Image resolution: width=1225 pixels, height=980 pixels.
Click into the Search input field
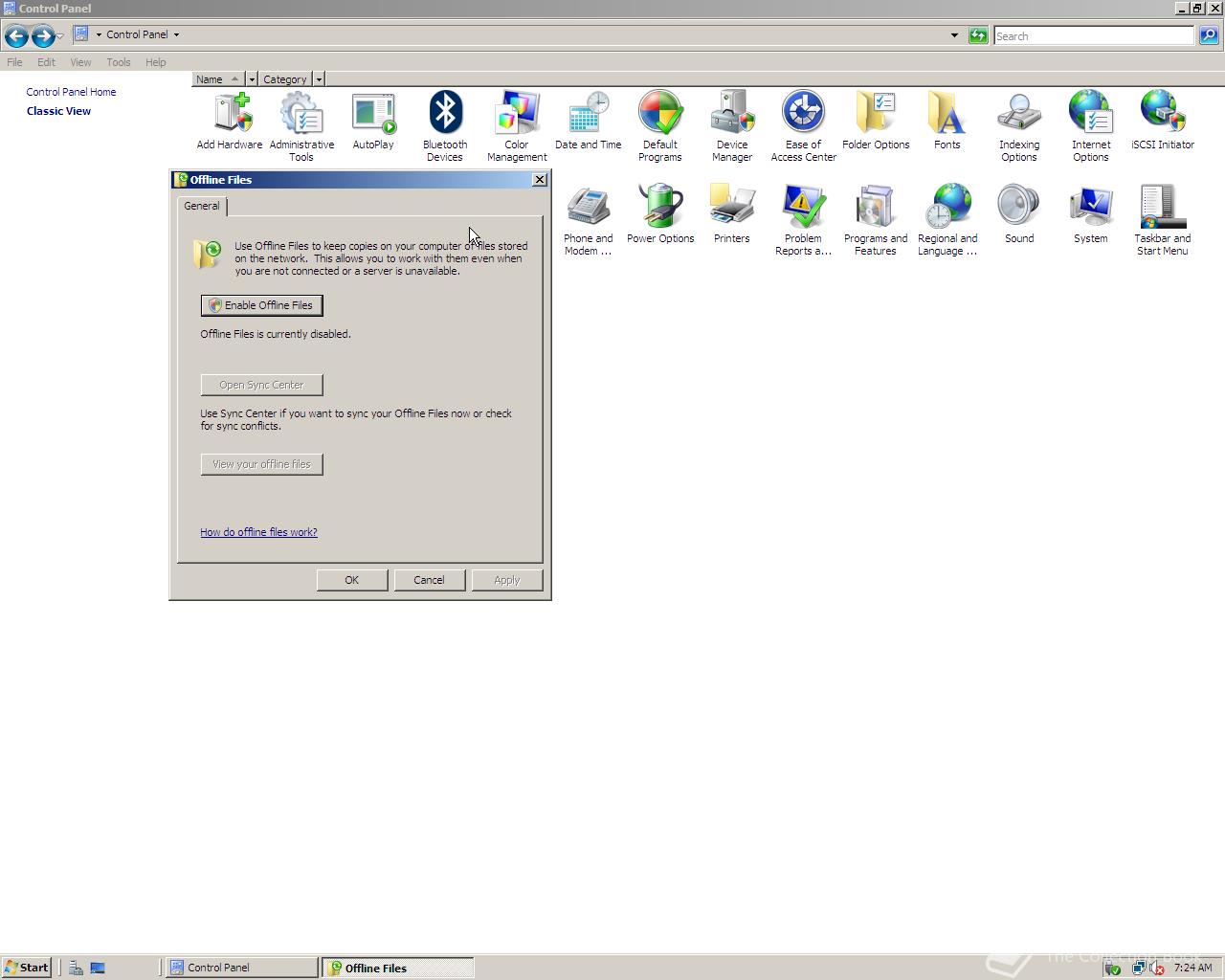(1094, 35)
